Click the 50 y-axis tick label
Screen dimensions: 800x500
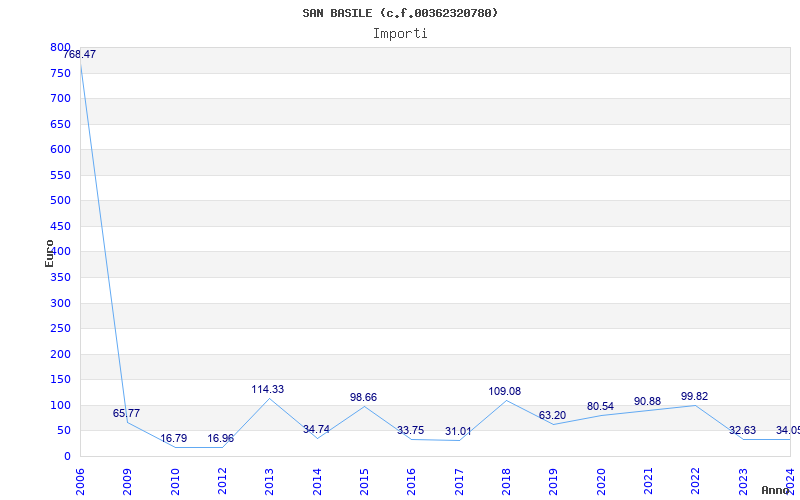click(64, 431)
